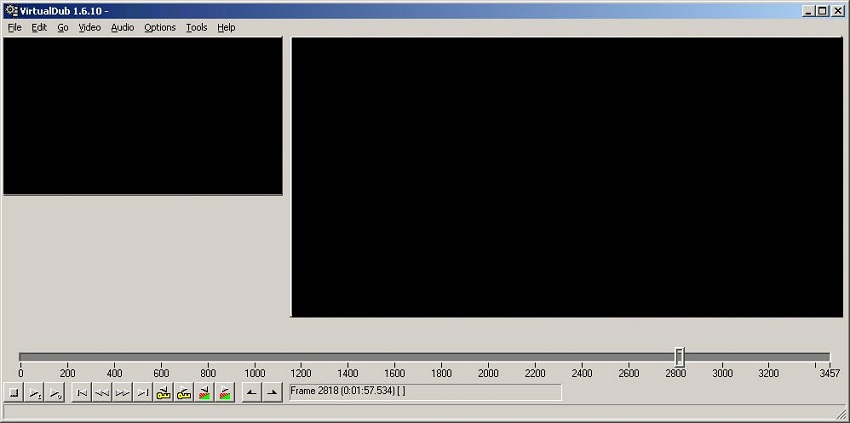
Task: Open the Edit menu
Action: pos(39,27)
